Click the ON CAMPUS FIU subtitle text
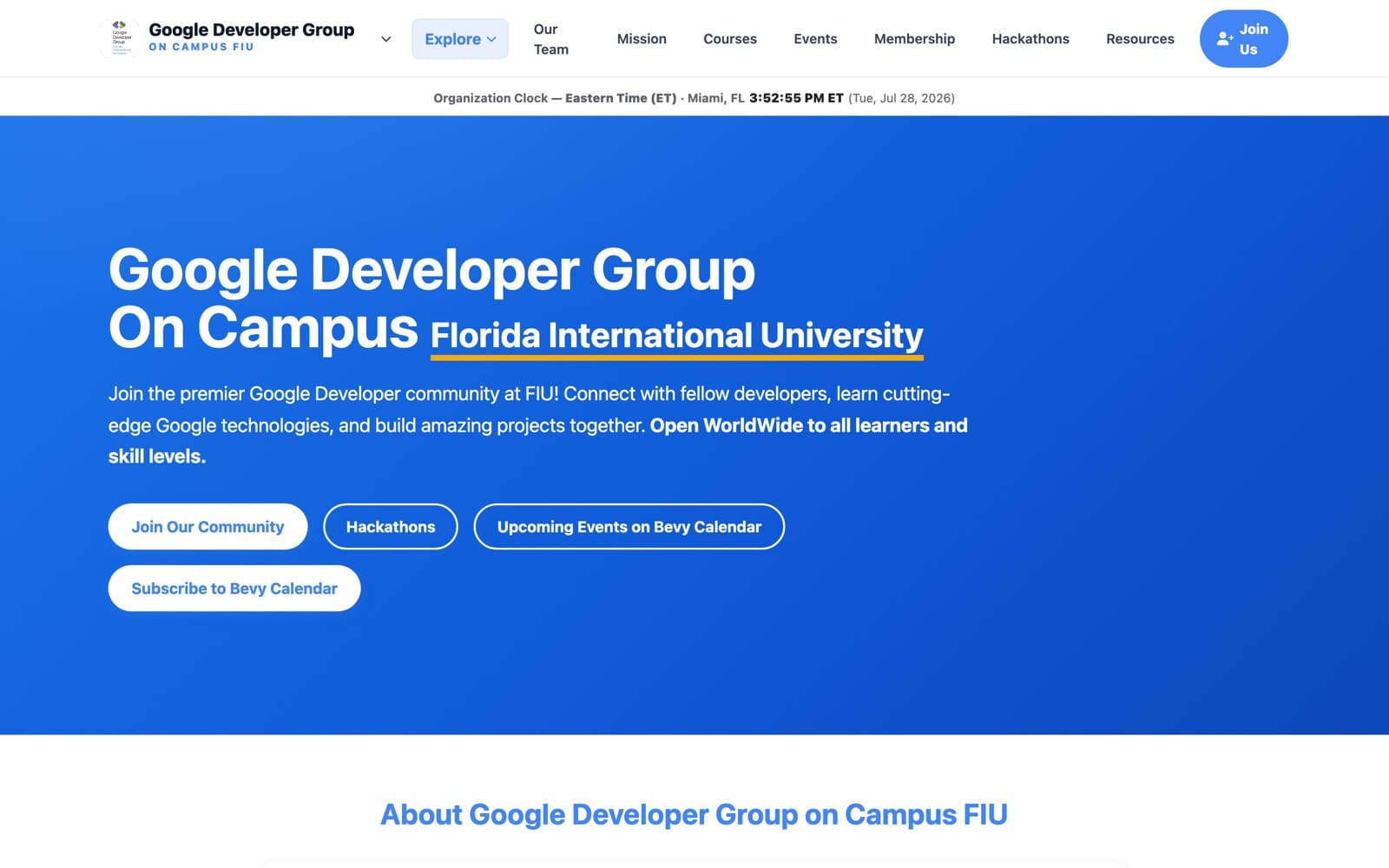 pos(201,47)
